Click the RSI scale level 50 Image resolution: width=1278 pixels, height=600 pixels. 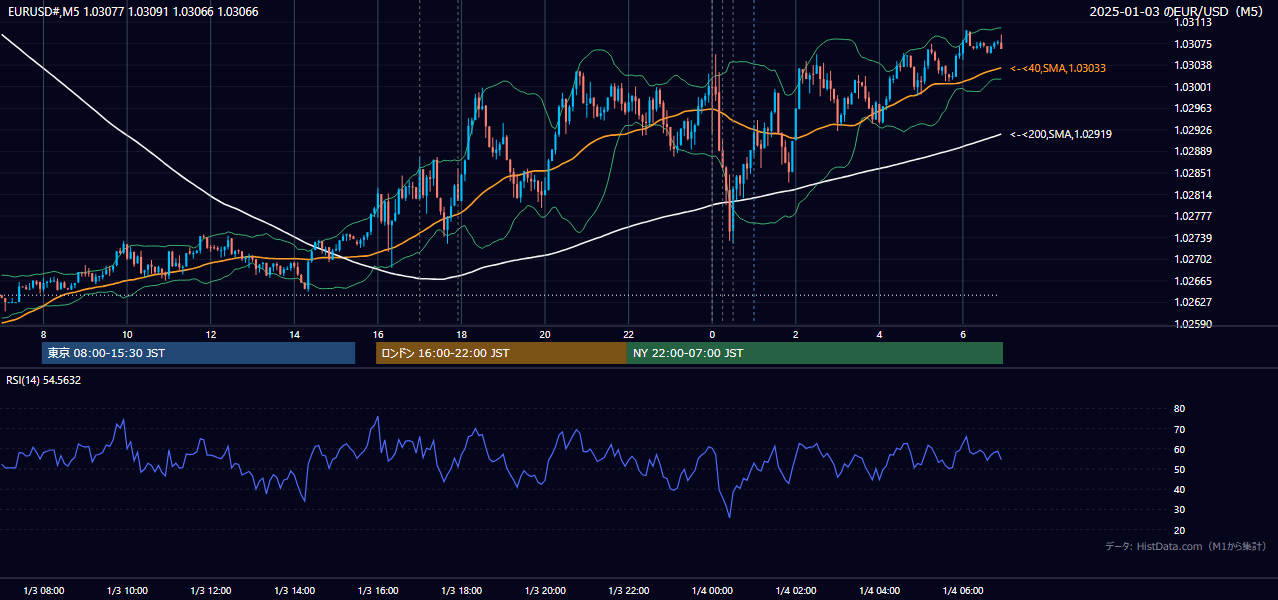(1179, 469)
